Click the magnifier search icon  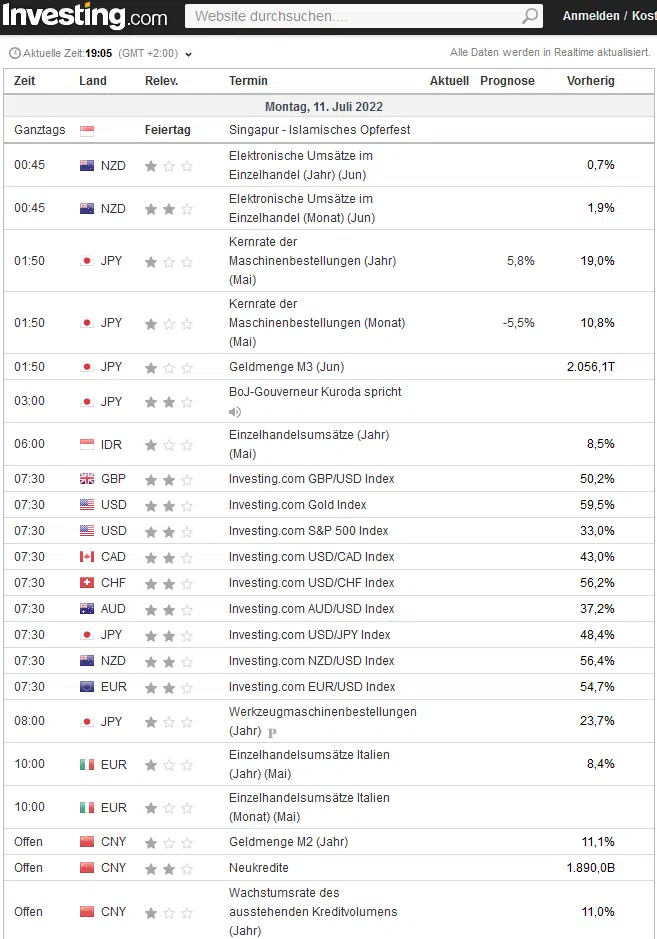click(x=530, y=16)
